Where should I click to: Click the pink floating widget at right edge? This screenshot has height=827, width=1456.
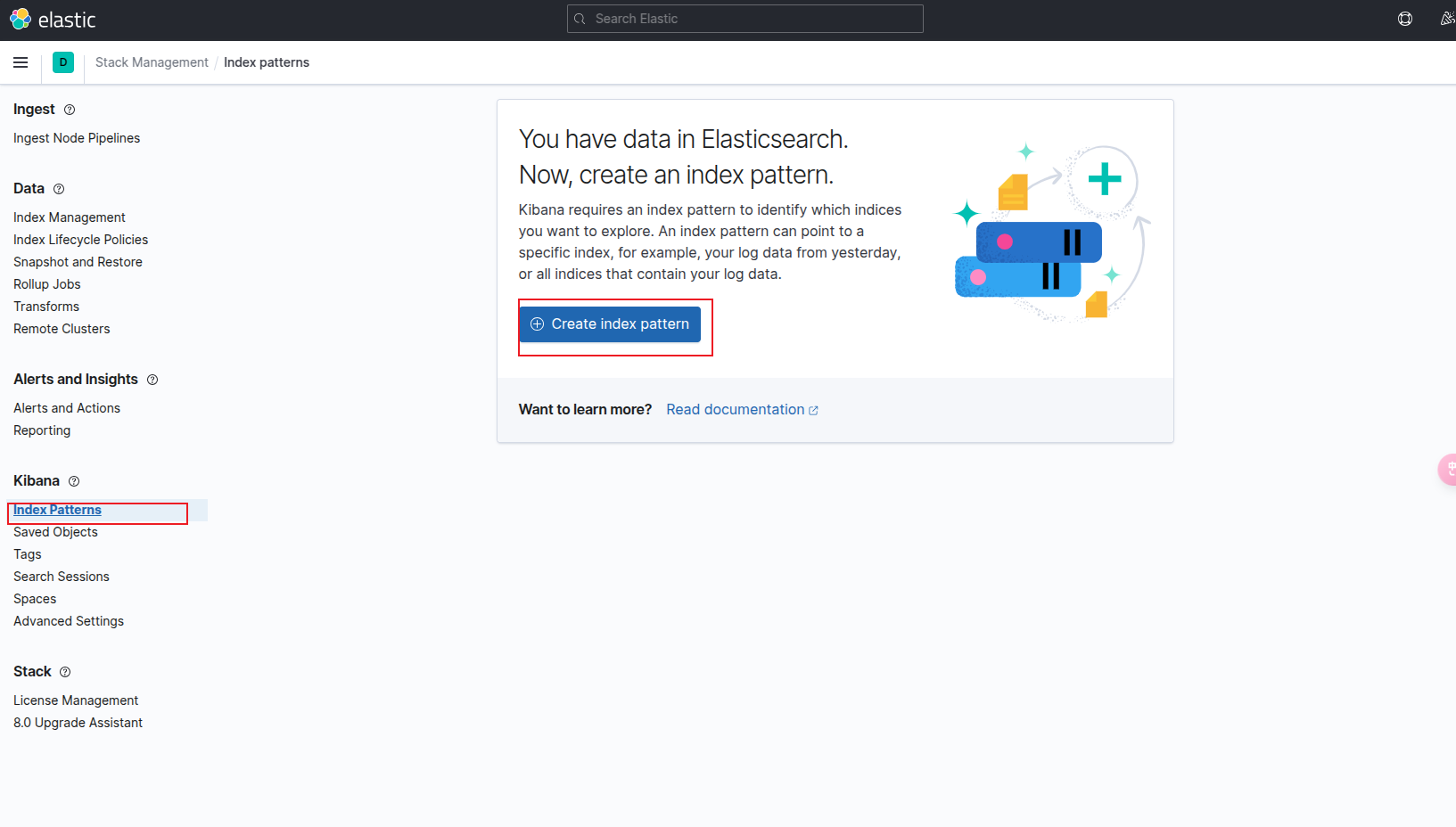(1448, 470)
